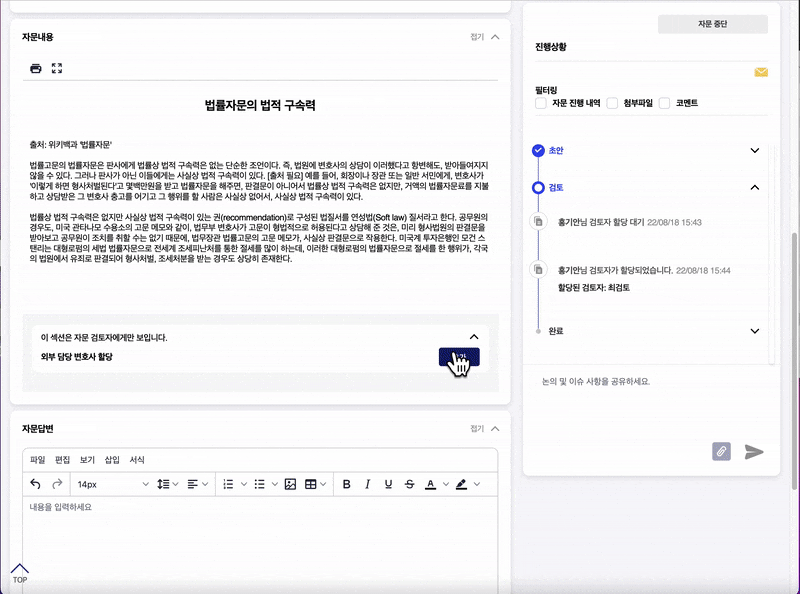
Task: Open line height options
Action: [x=168, y=484]
